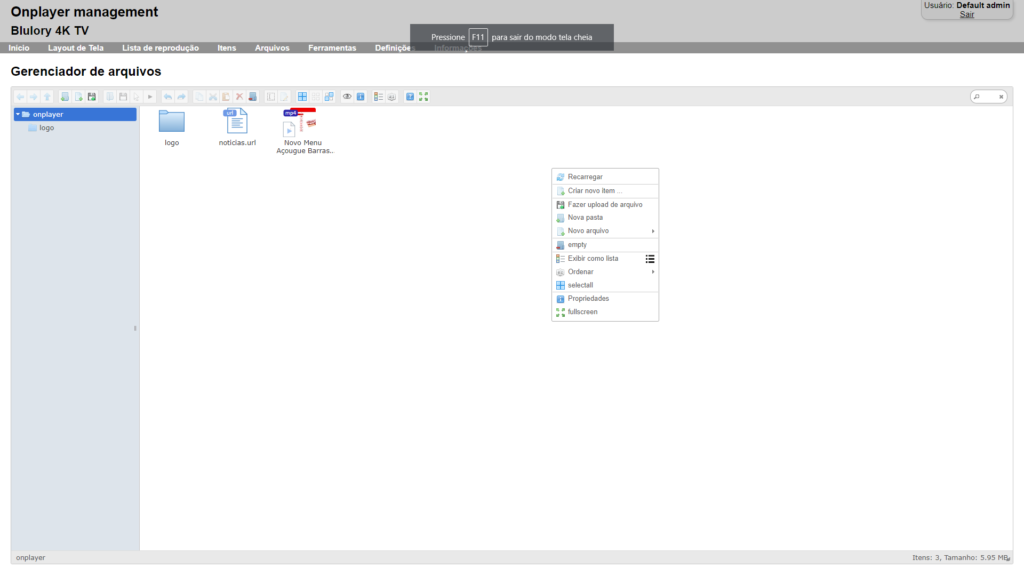Collapse the onplayer tree node arrow

(18, 114)
